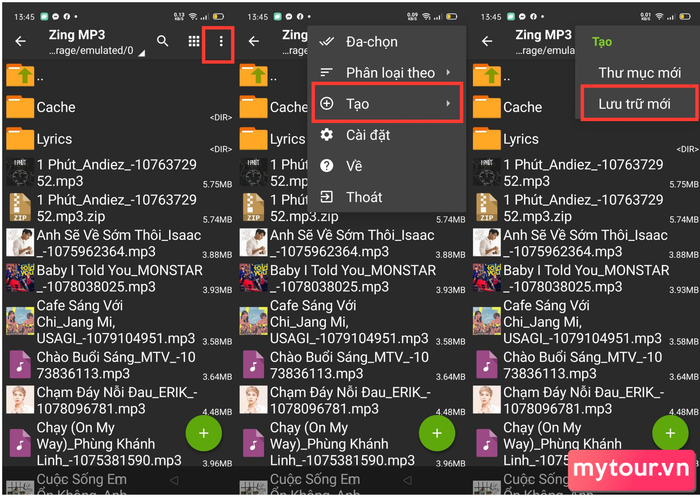Viewport: 700px width, 498px height.
Task: Open the Lyrics folder in right screenshot
Action: (586, 139)
